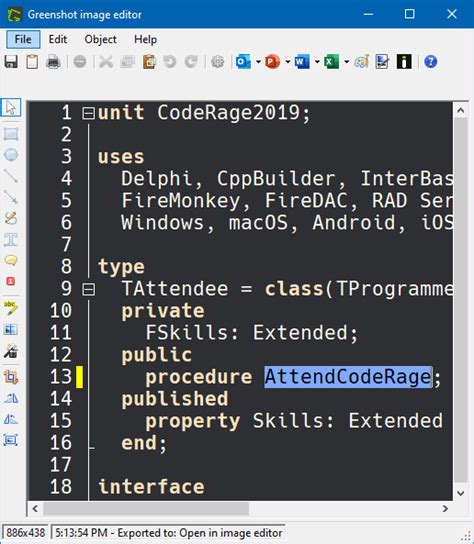Select the pointer selection tool
474x544 pixels.
(x=11, y=108)
